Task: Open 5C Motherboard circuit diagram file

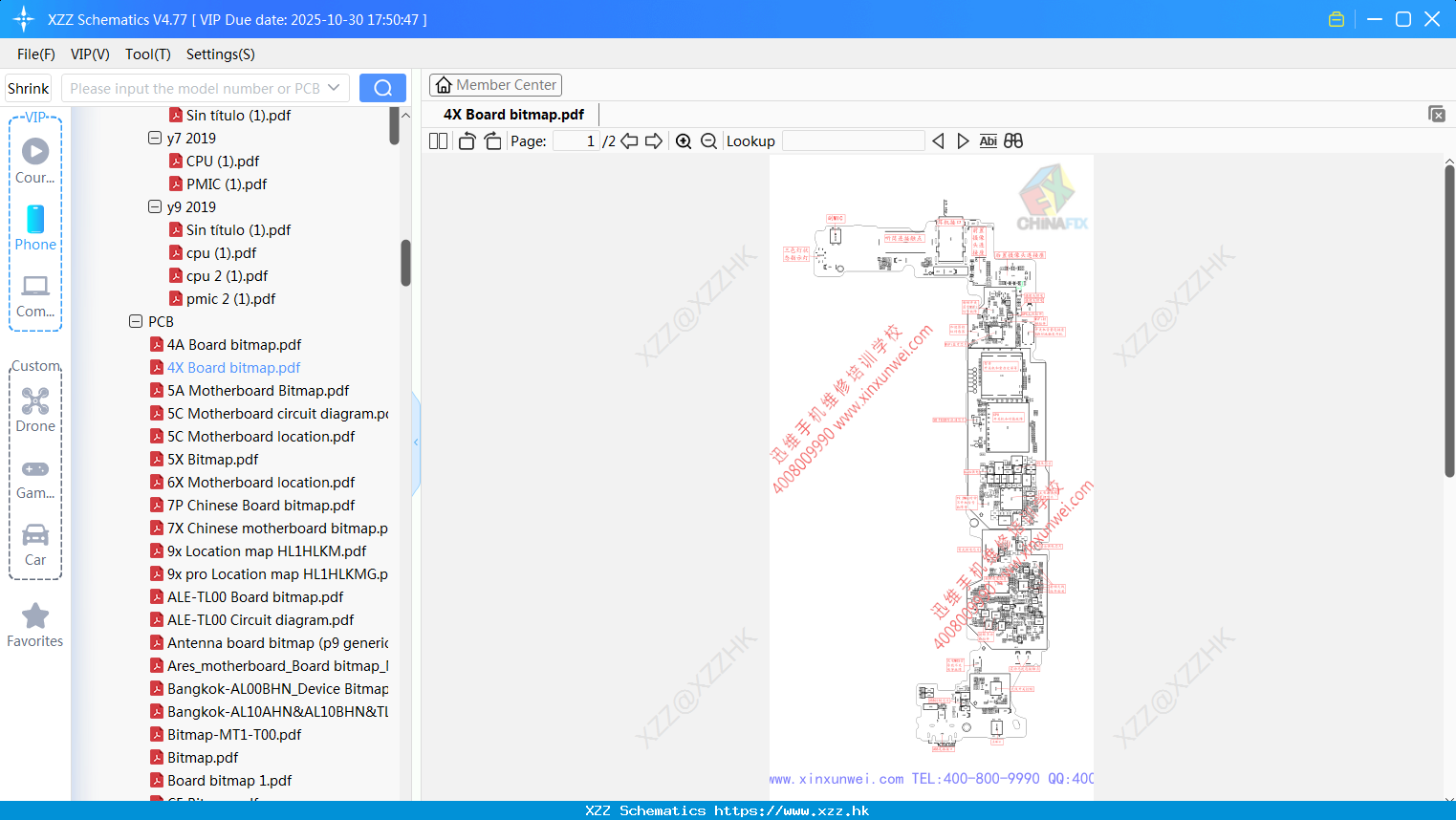Action: [270, 413]
